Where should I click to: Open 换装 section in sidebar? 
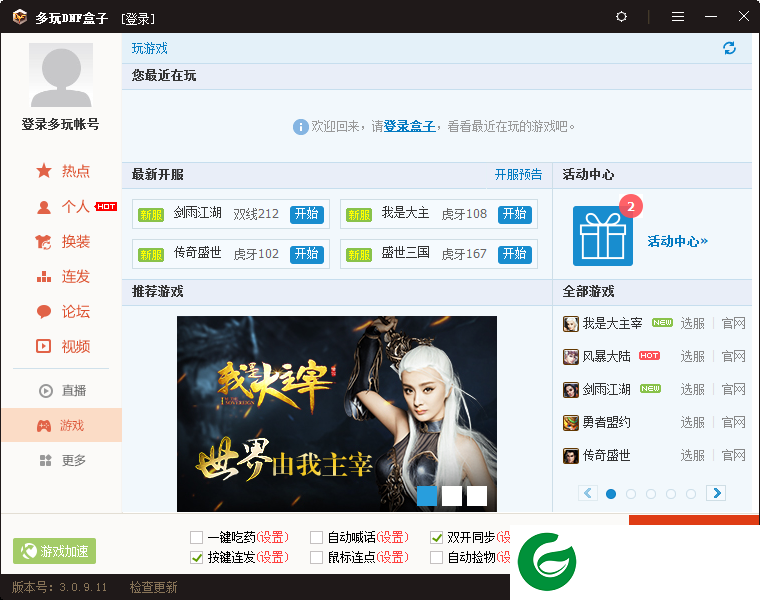click(x=63, y=241)
